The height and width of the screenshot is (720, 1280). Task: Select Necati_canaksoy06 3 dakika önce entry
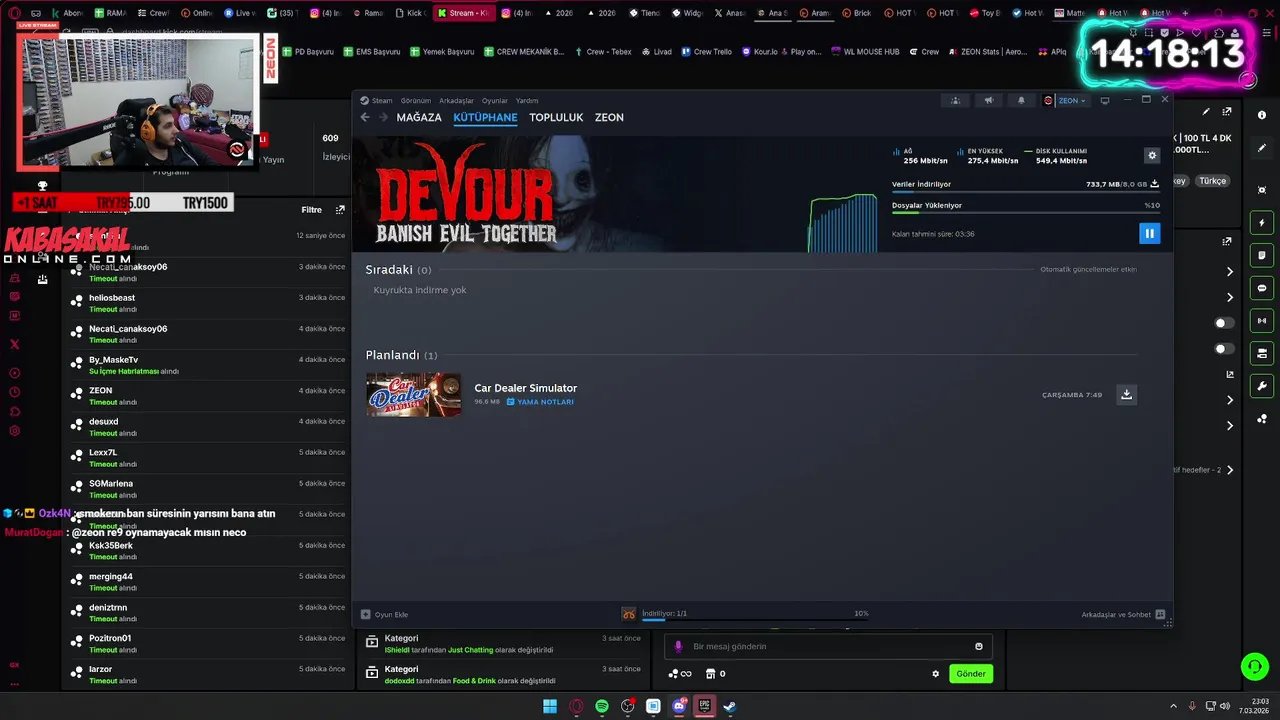pos(208,272)
